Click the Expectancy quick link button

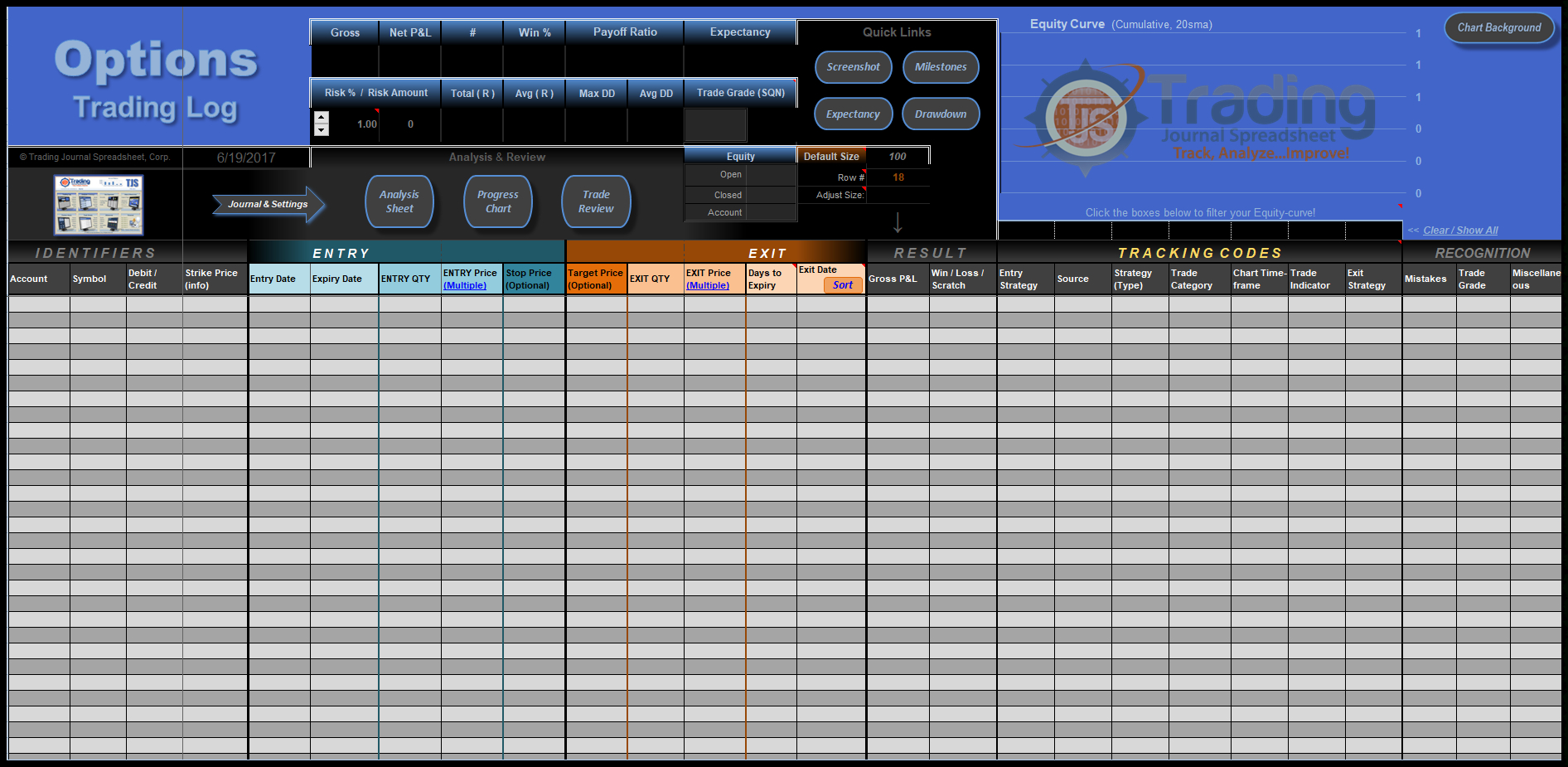tap(853, 114)
